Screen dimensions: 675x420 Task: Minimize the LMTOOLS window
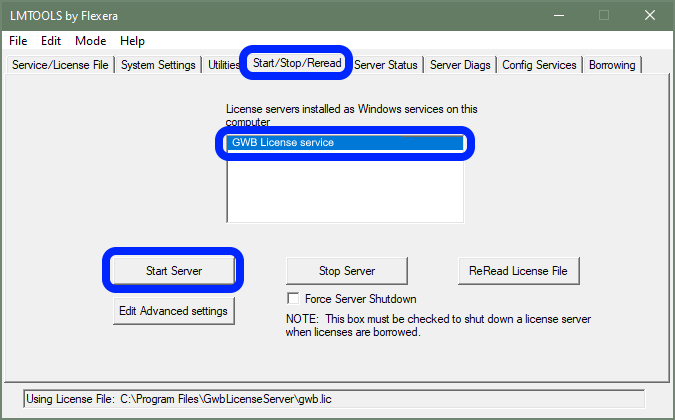559,15
